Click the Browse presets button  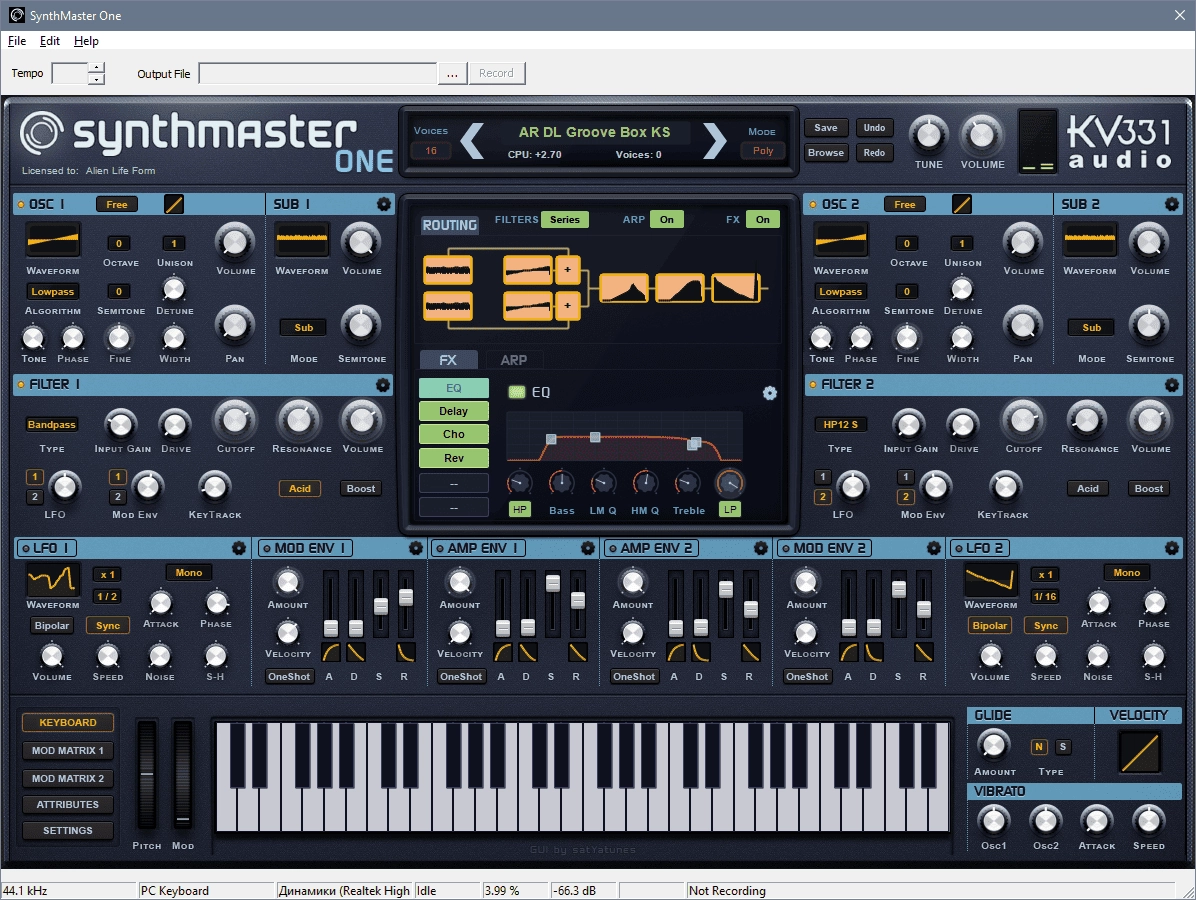click(x=825, y=153)
